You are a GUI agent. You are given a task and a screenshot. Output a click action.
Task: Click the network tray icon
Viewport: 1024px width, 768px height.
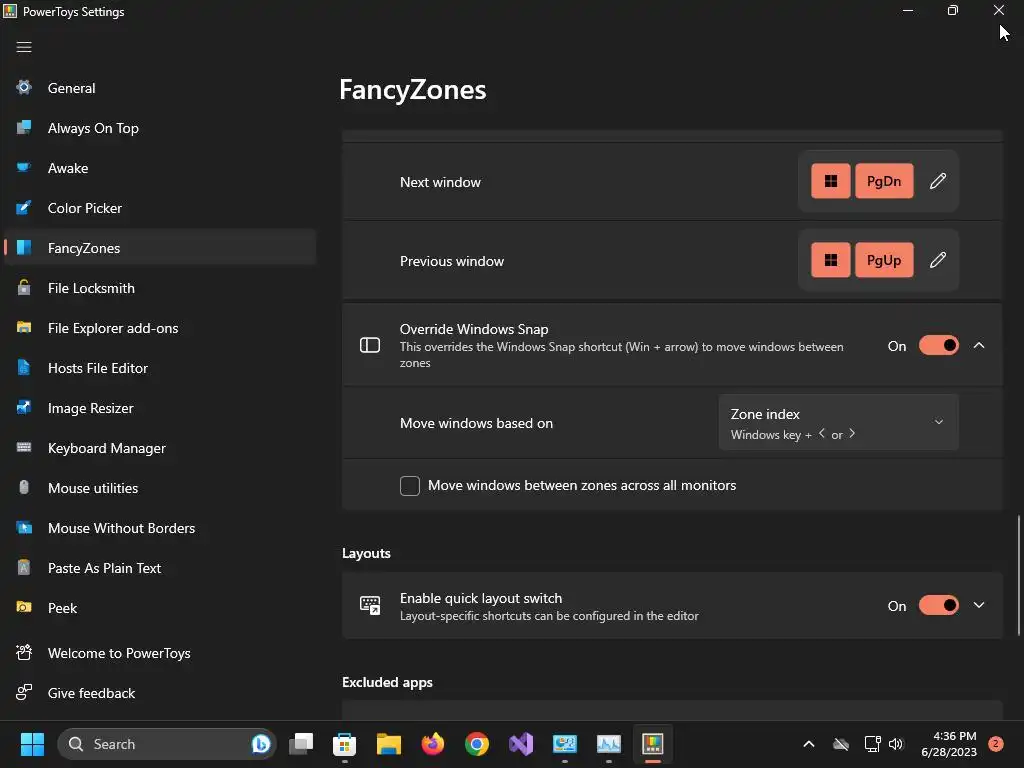coord(872,744)
